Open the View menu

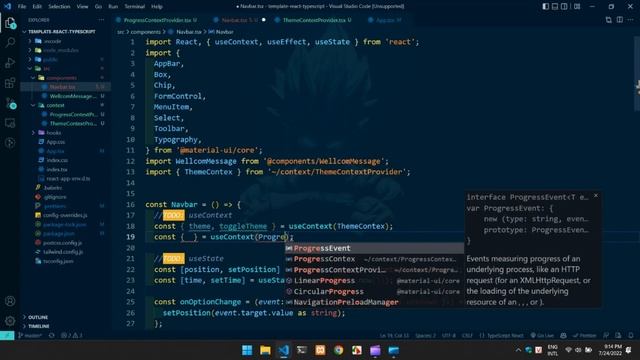(82, 7)
